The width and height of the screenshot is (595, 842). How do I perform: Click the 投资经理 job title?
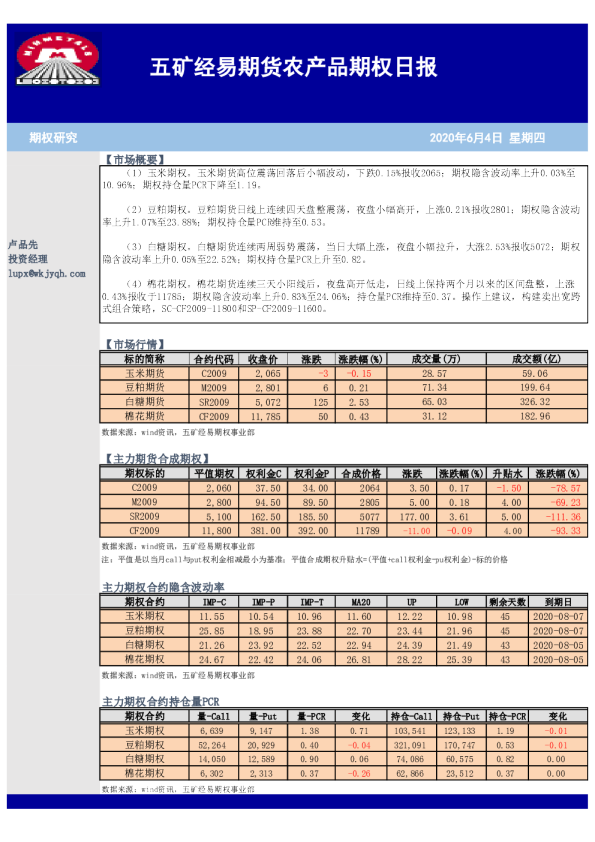(28, 259)
